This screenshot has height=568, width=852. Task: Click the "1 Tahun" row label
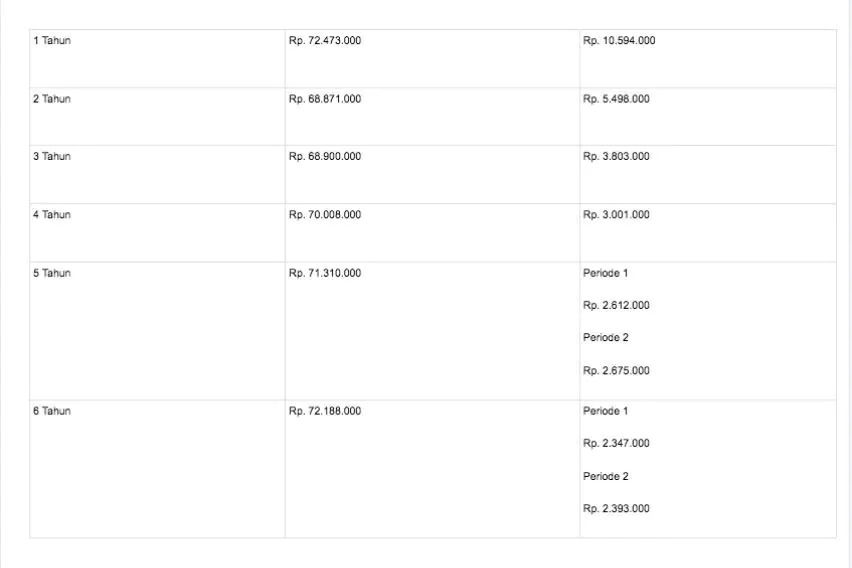pyautogui.click(x=51, y=41)
